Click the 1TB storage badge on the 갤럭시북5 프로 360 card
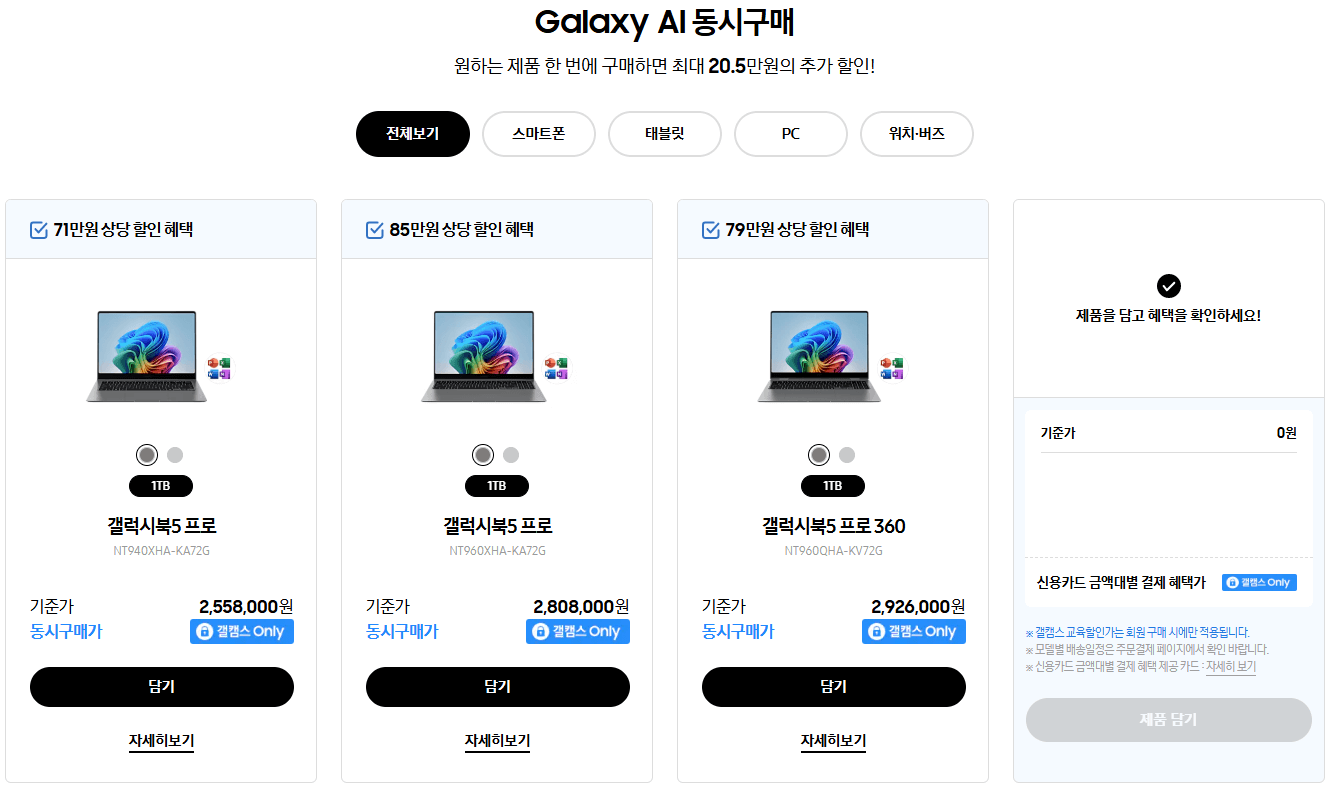Image resolution: width=1336 pixels, height=796 pixels. point(833,486)
